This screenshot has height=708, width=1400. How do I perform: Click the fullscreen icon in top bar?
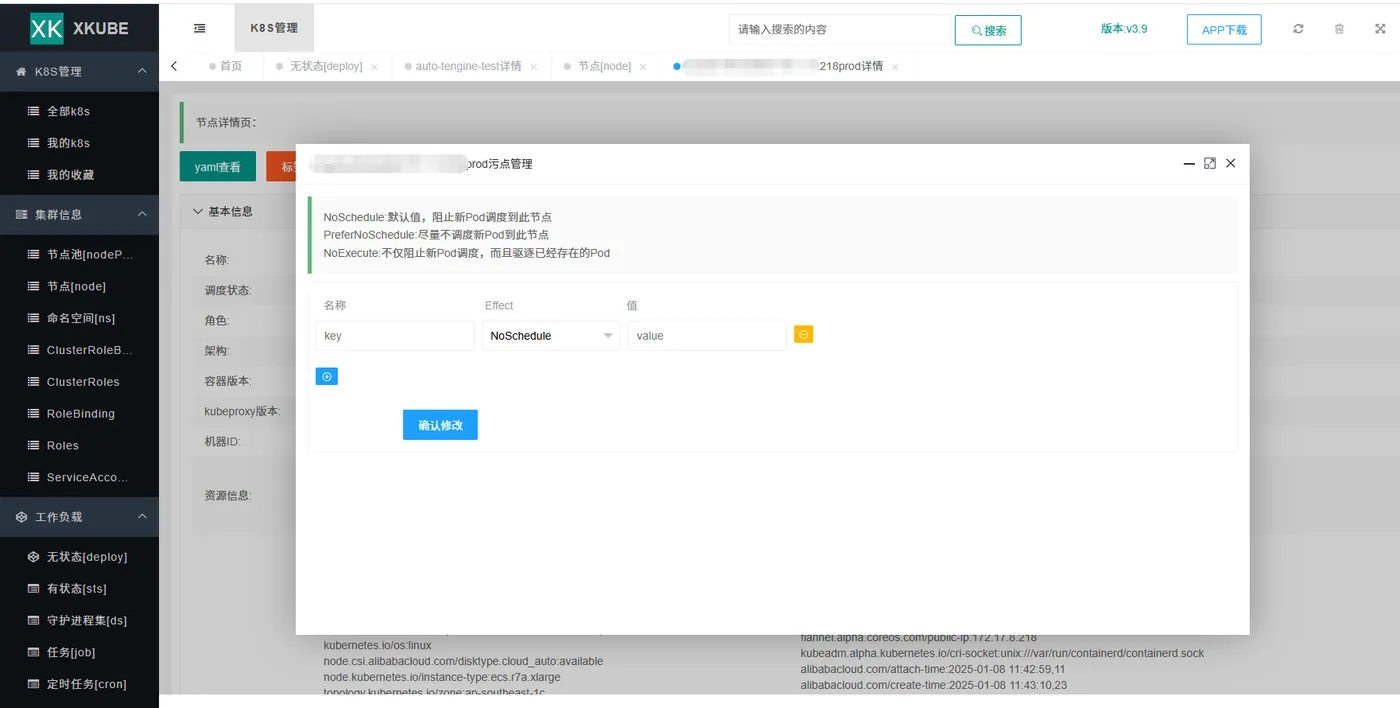point(1380,29)
